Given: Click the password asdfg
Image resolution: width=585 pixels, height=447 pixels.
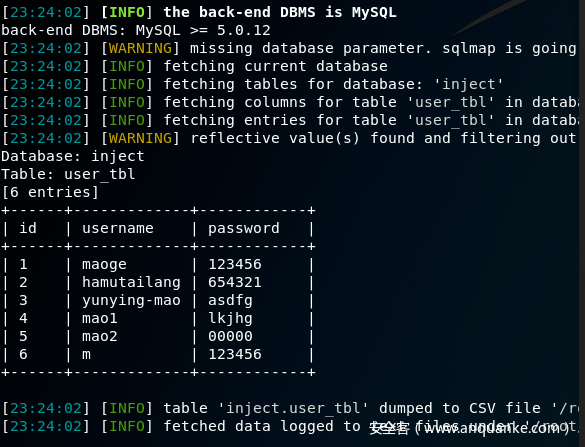Looking at the screenshot, I should pos(230,301).
